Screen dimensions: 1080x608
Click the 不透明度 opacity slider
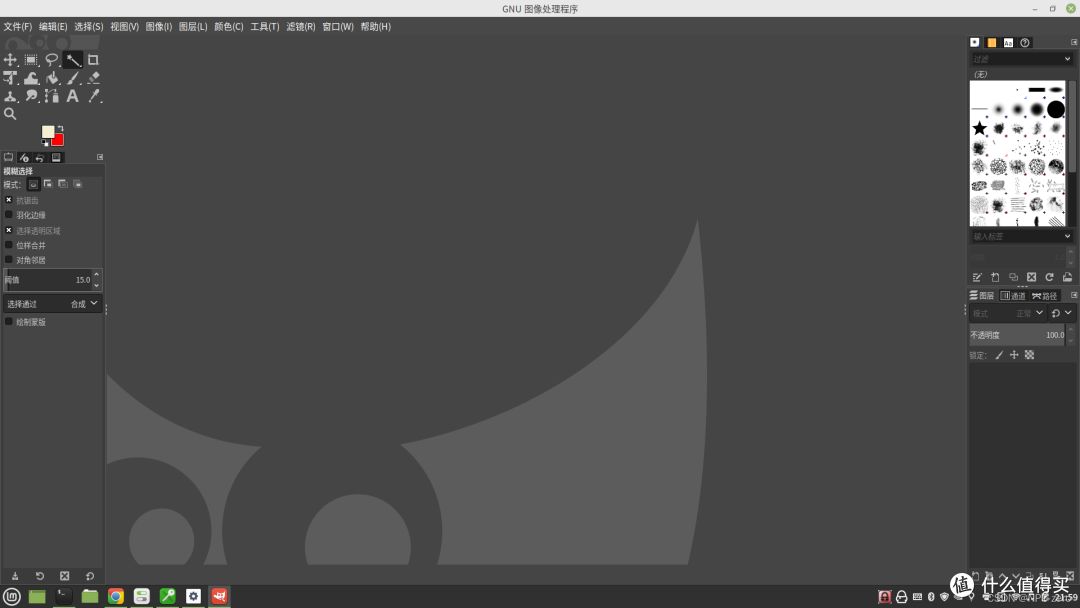[x=1017, y=335]
